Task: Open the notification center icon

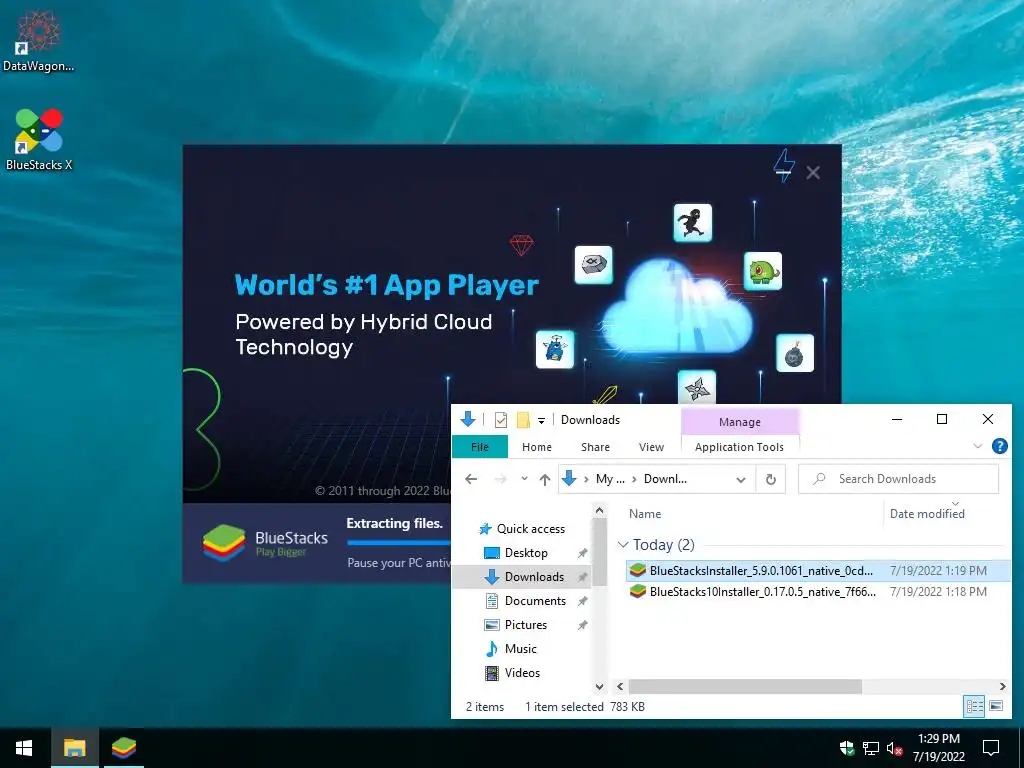Action: (x=991, y=748)
